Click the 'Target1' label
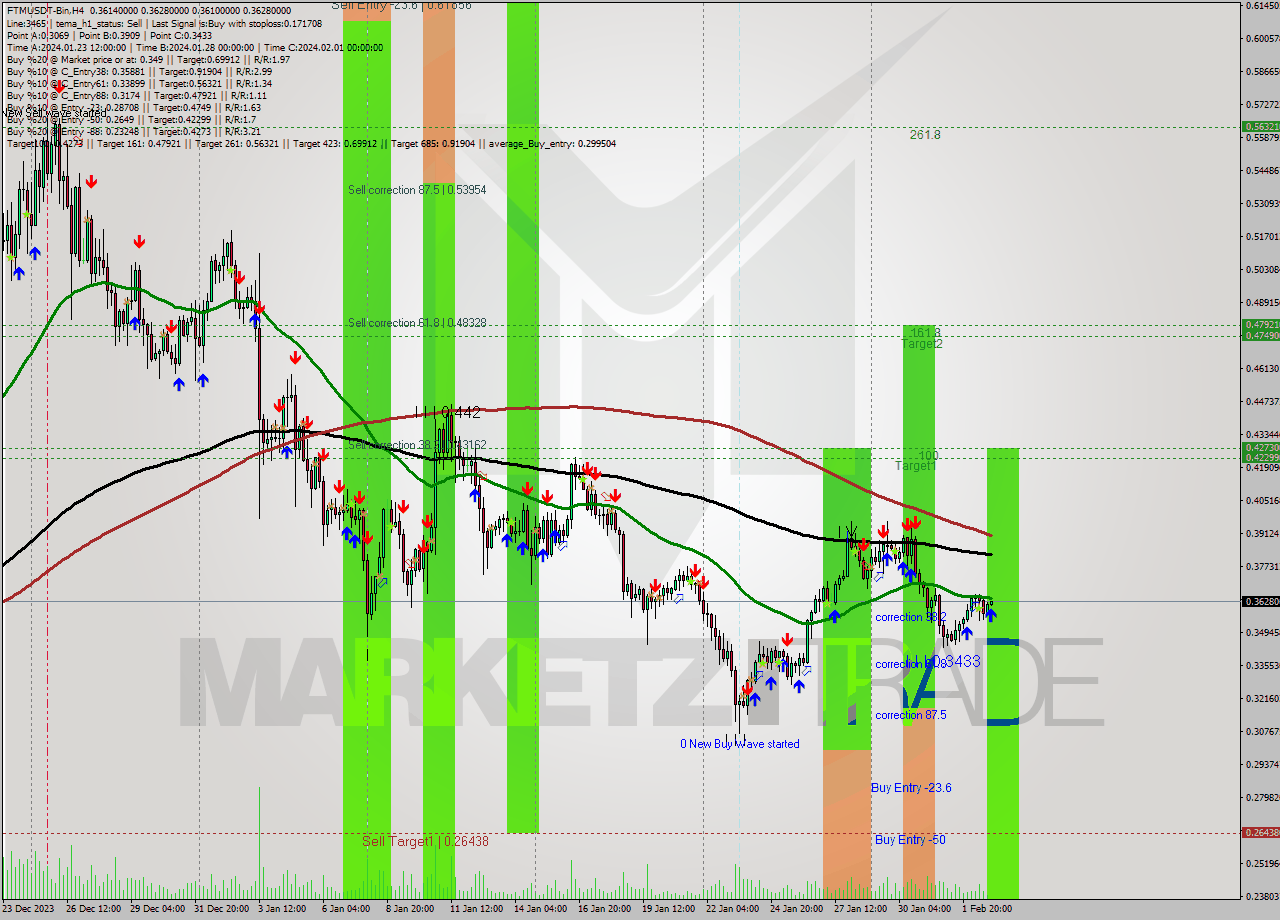The width and height of the screenshot is (1280, 920). point(915,466)
